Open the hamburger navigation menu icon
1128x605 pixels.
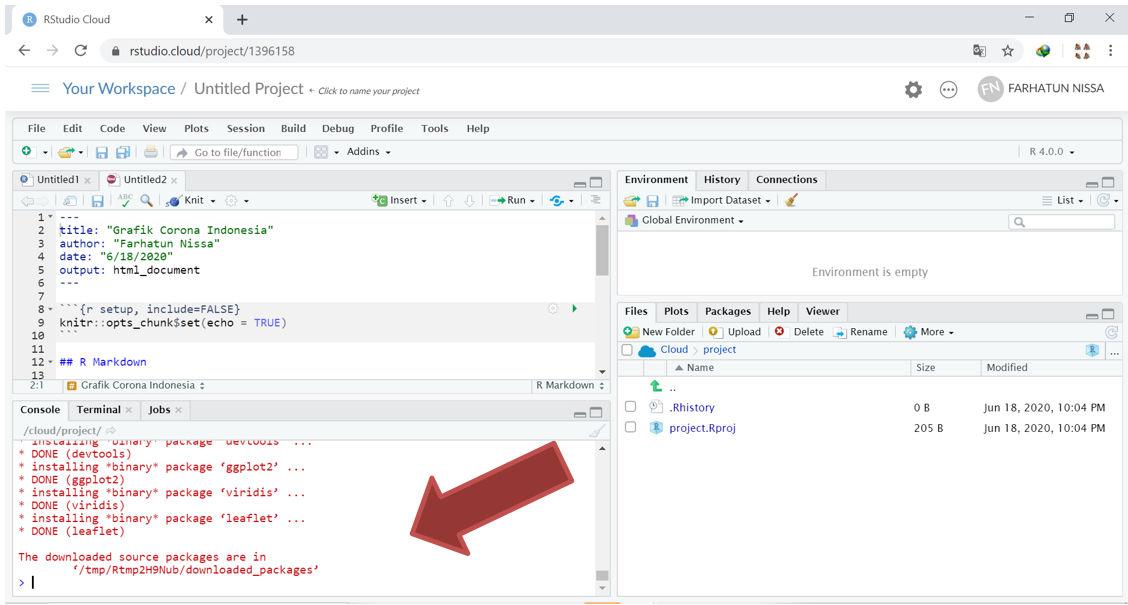(x=40, y=88)
